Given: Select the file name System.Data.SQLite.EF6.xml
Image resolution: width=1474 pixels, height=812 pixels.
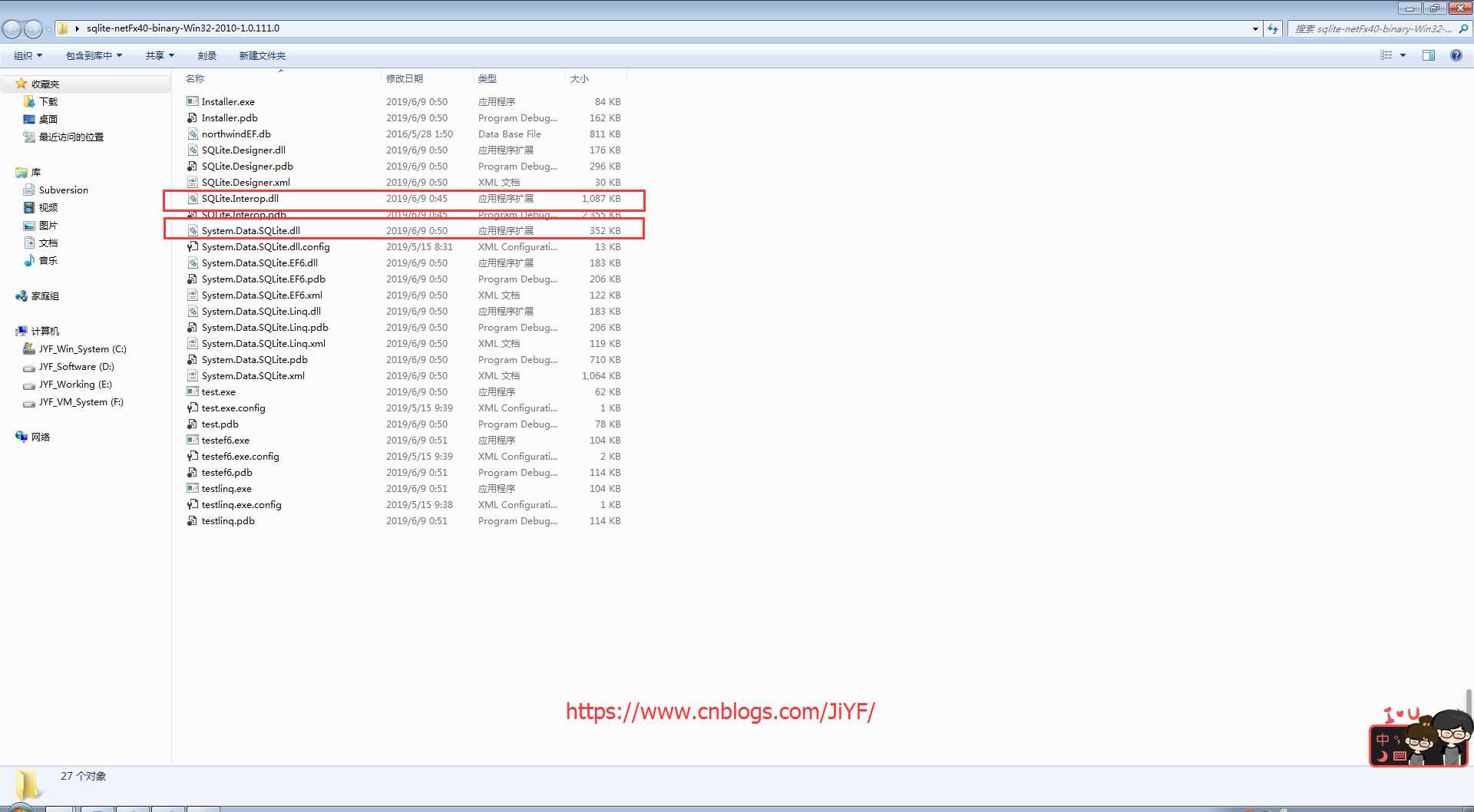Looking at the screenshot, I should click(x=262, y=295).
